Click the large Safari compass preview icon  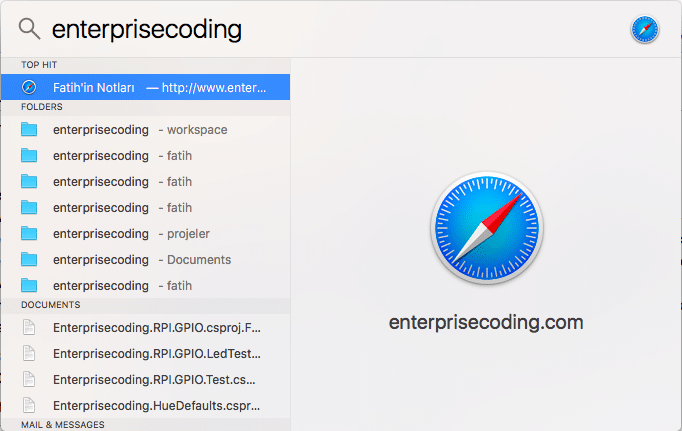pos(487,228)
